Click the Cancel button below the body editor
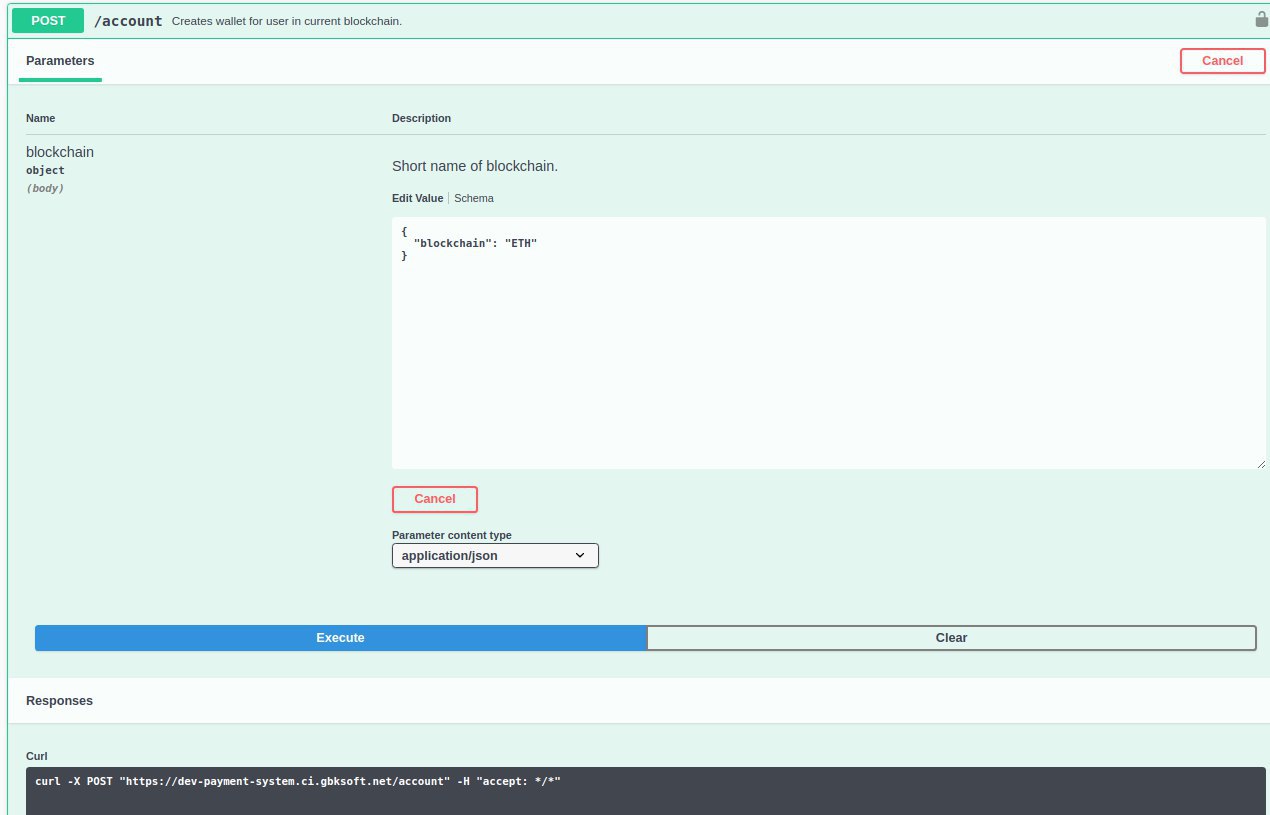 coord(435,499)
